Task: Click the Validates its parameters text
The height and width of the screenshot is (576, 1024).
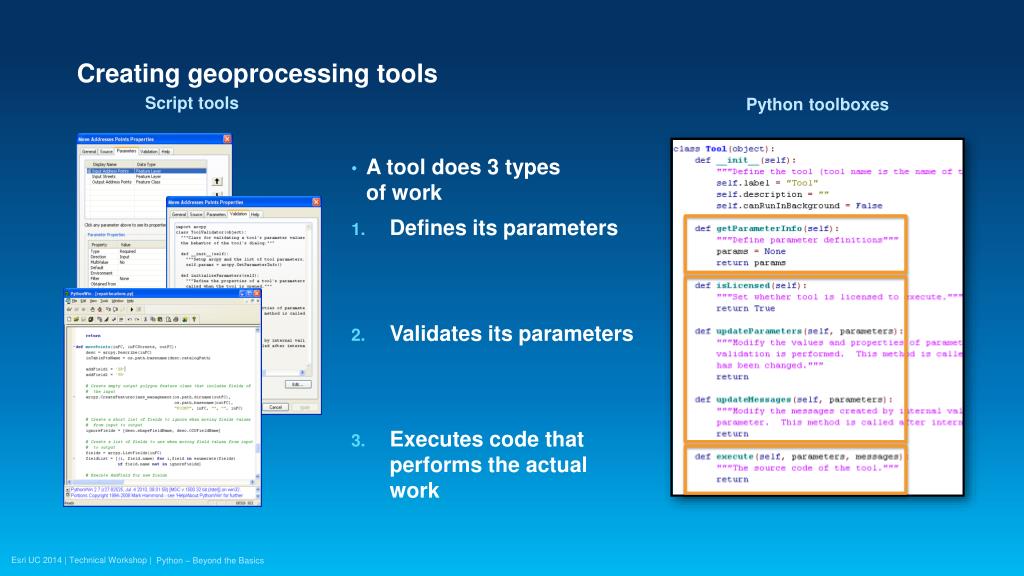Action: [511, 334]
